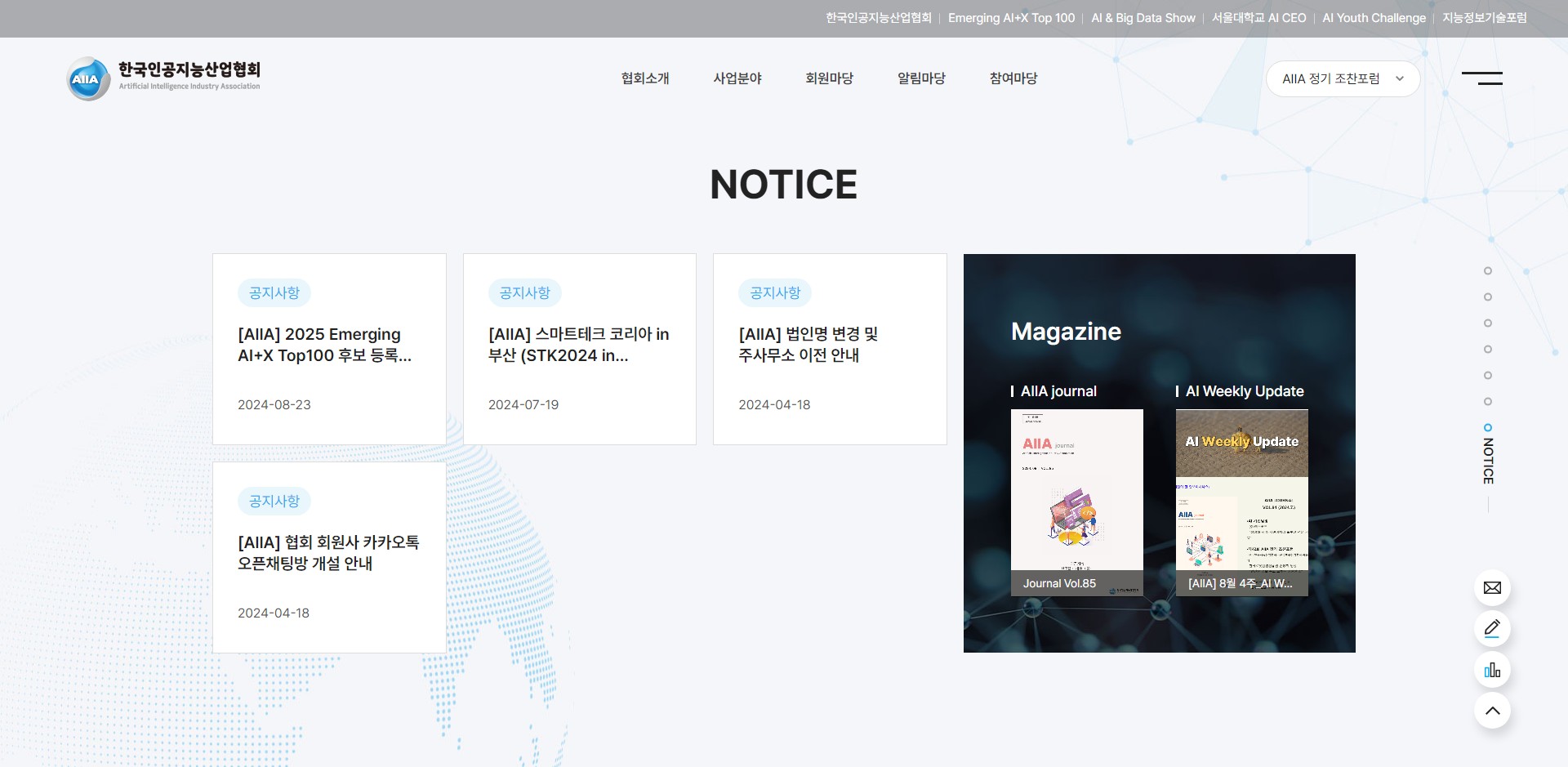
Task: Click the AIIA journal heading
Action: (x=1058, y=391)
